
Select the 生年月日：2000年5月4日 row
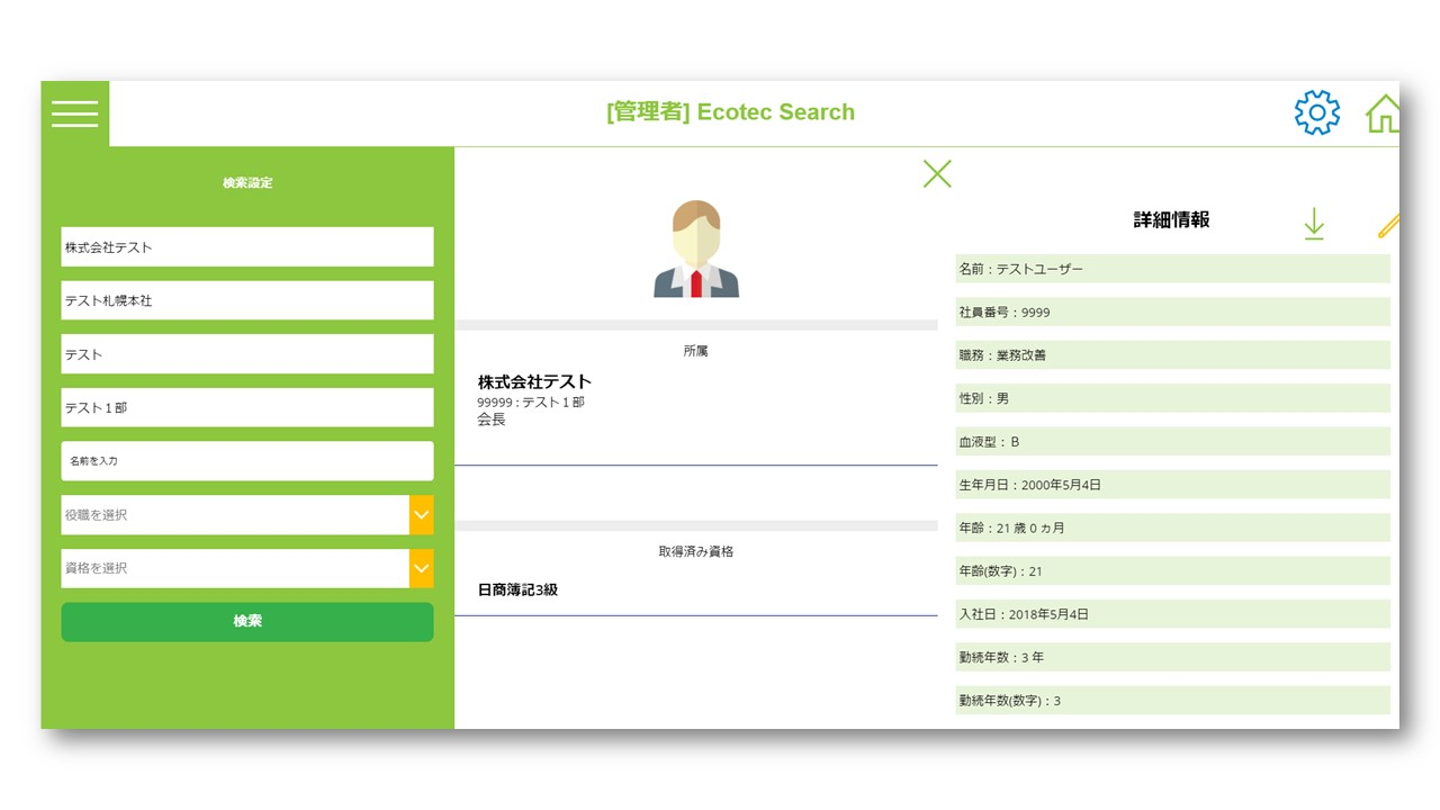click(1172, 485)
